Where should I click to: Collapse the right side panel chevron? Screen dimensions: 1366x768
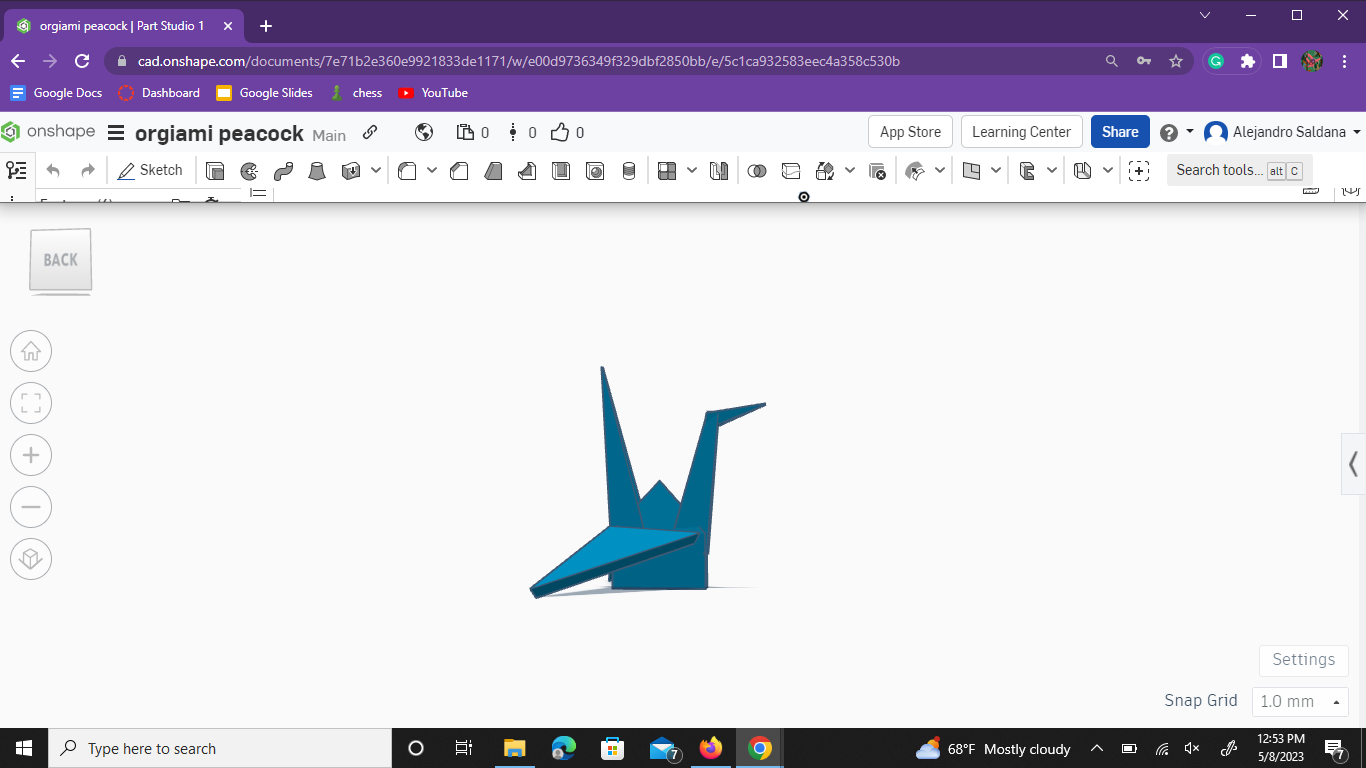click(x=1352, y=464)
